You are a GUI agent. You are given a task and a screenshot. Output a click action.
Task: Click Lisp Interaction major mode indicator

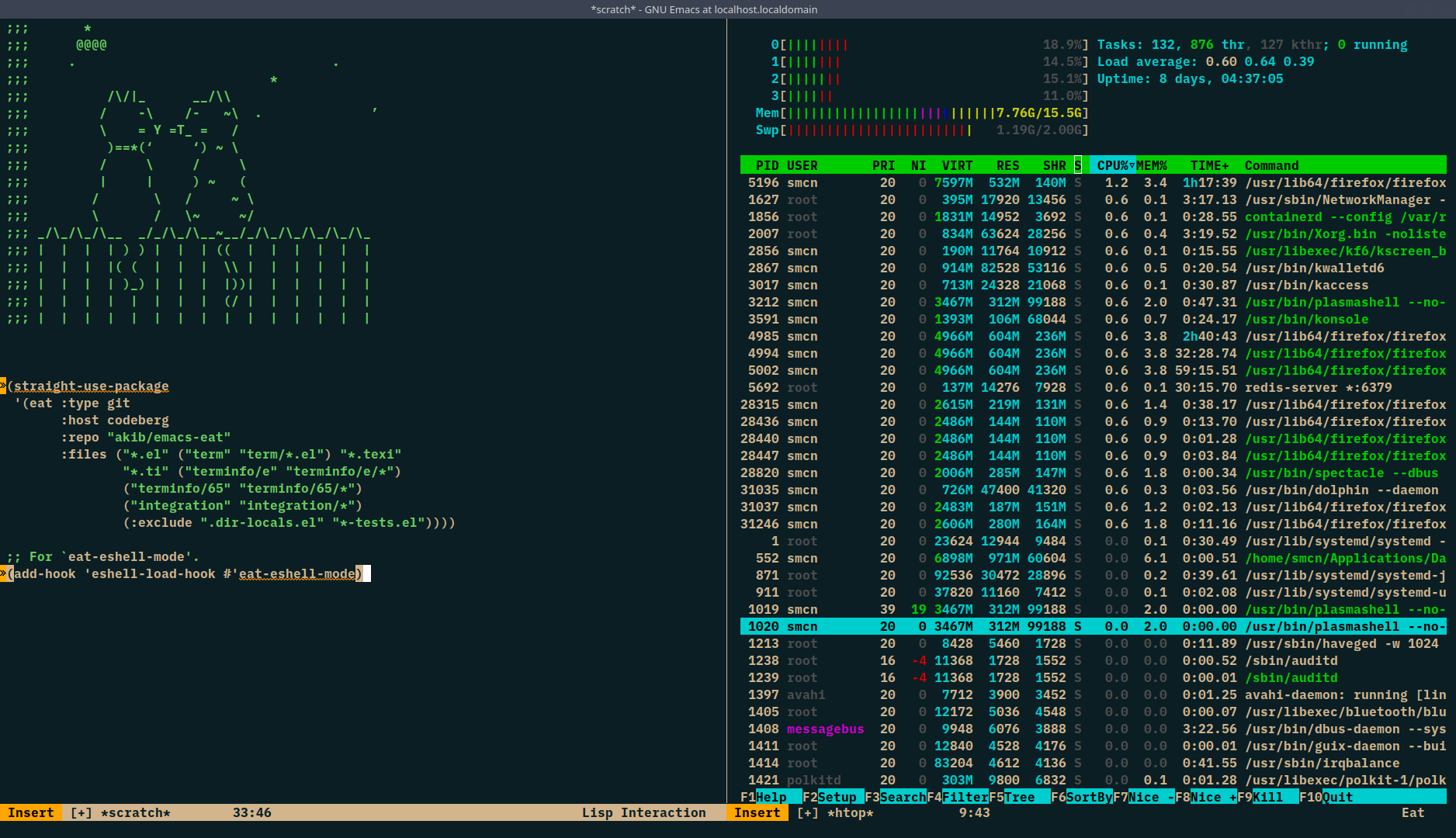click(644, 812)
